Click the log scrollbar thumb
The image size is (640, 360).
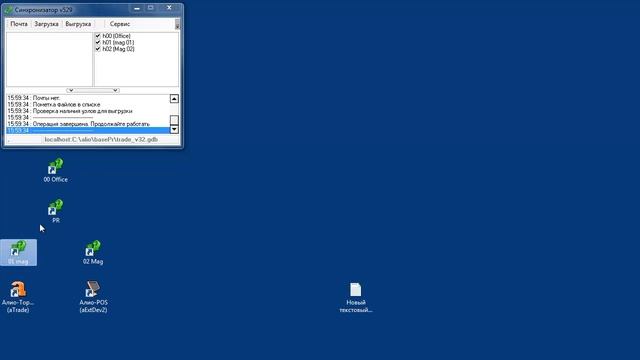174,120
